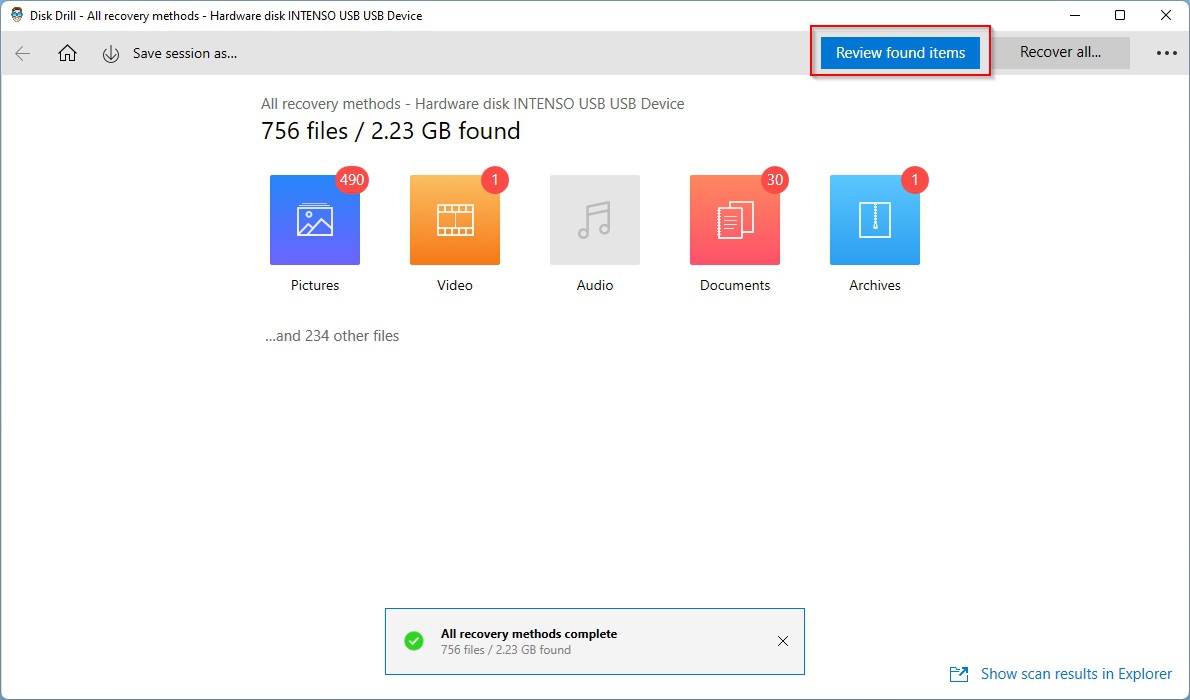
Task: Open the Documents category tile
Action: 735,220
